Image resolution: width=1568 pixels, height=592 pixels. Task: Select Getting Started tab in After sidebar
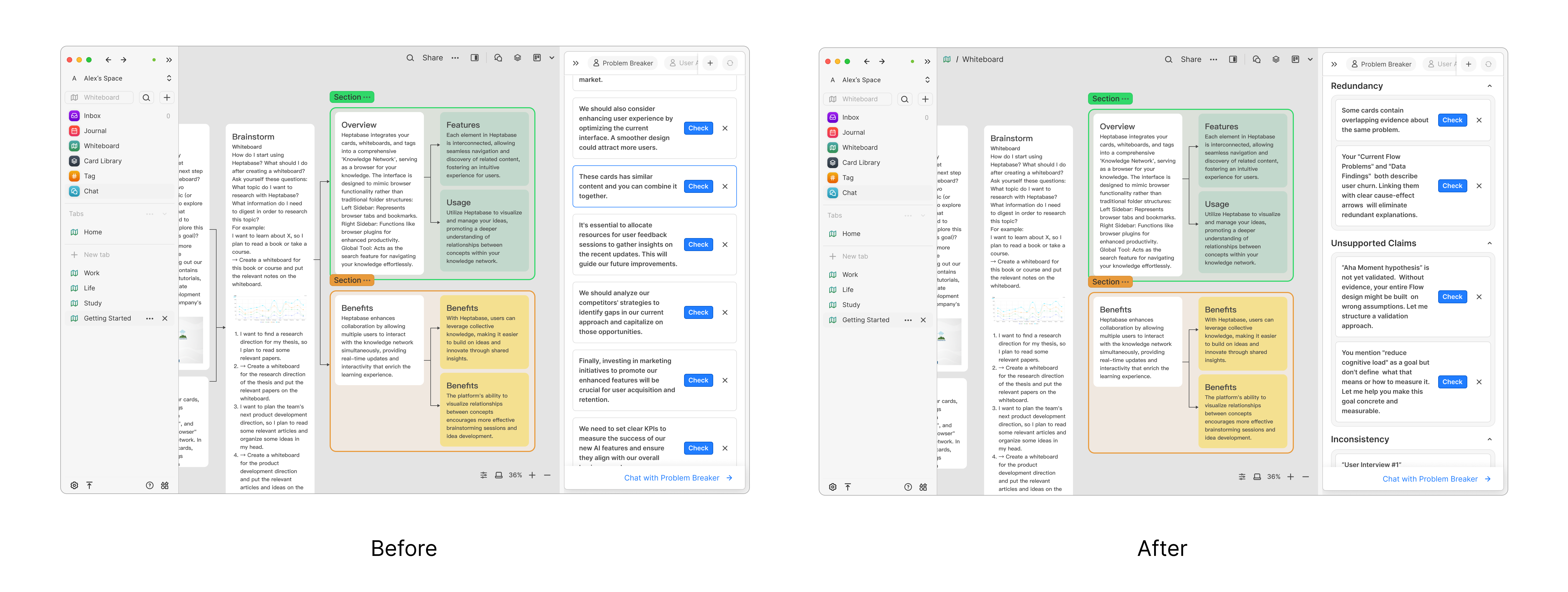(x=865, y=320)
